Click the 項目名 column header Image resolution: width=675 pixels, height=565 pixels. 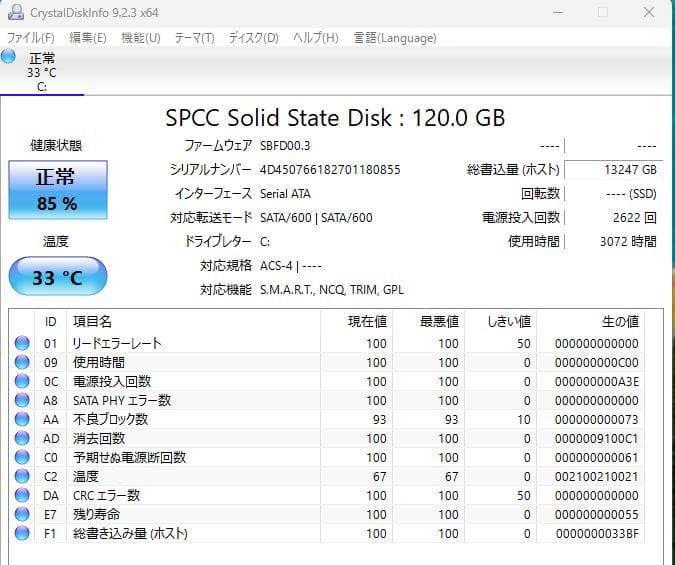194,321
